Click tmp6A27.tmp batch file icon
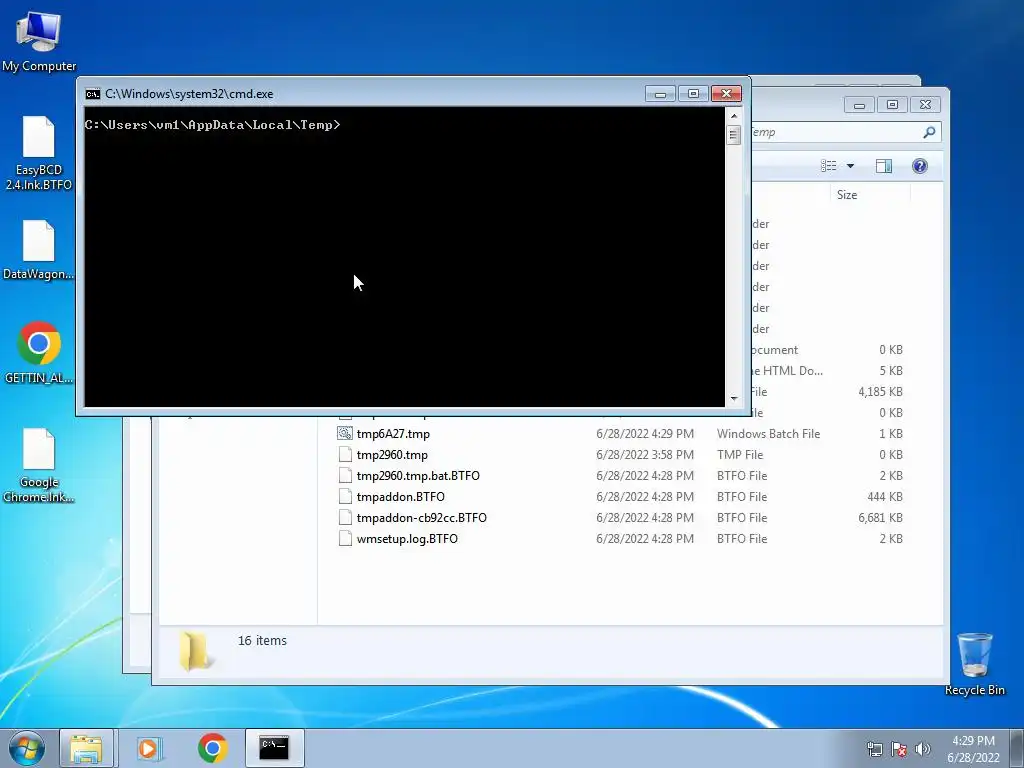The height and width of the screenshot is (768, 1024). click(x=345, y=433)
